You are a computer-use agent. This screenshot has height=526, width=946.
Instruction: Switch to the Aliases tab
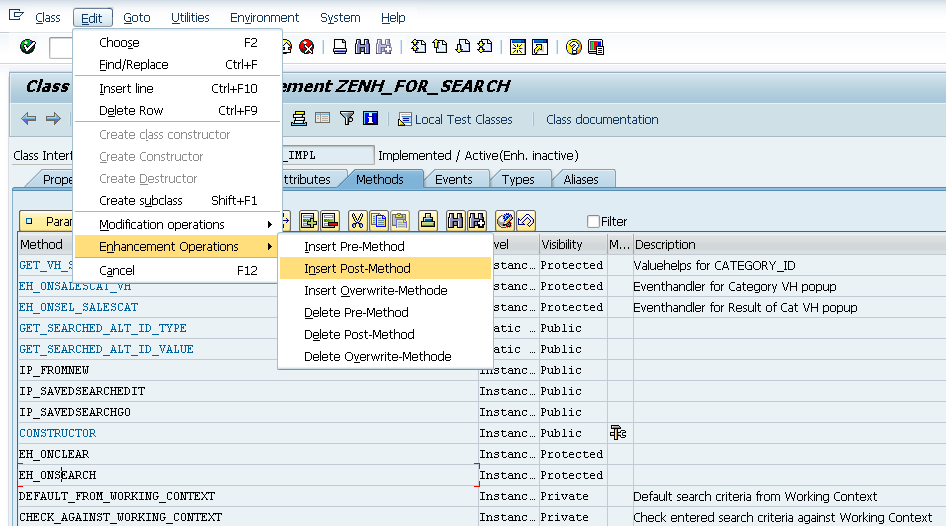pos(580,179)
